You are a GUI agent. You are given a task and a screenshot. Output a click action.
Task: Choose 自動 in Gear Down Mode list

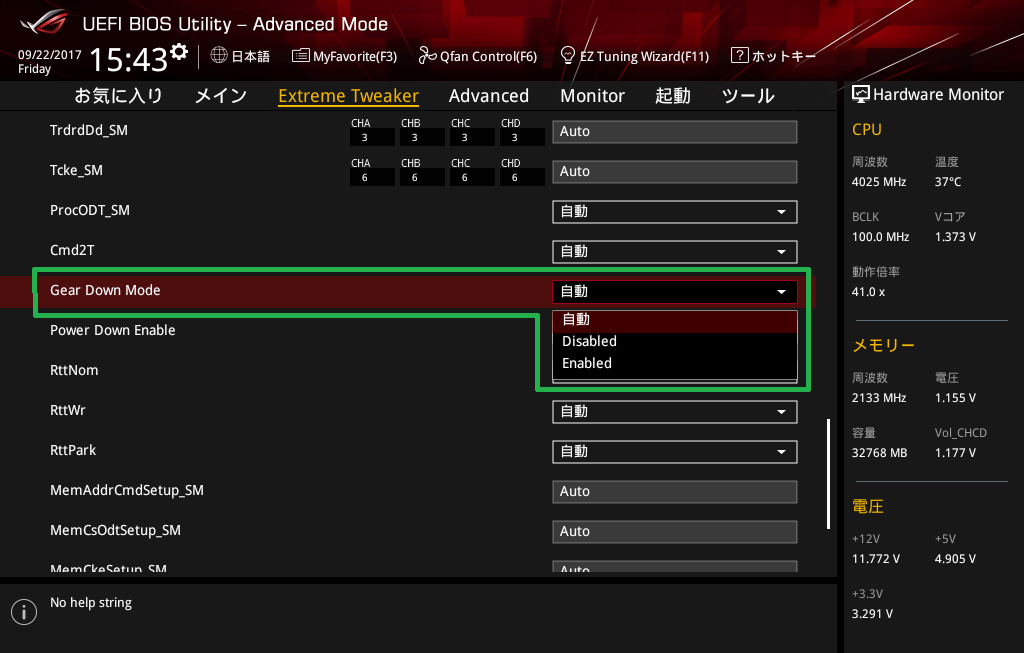(675, 320)
